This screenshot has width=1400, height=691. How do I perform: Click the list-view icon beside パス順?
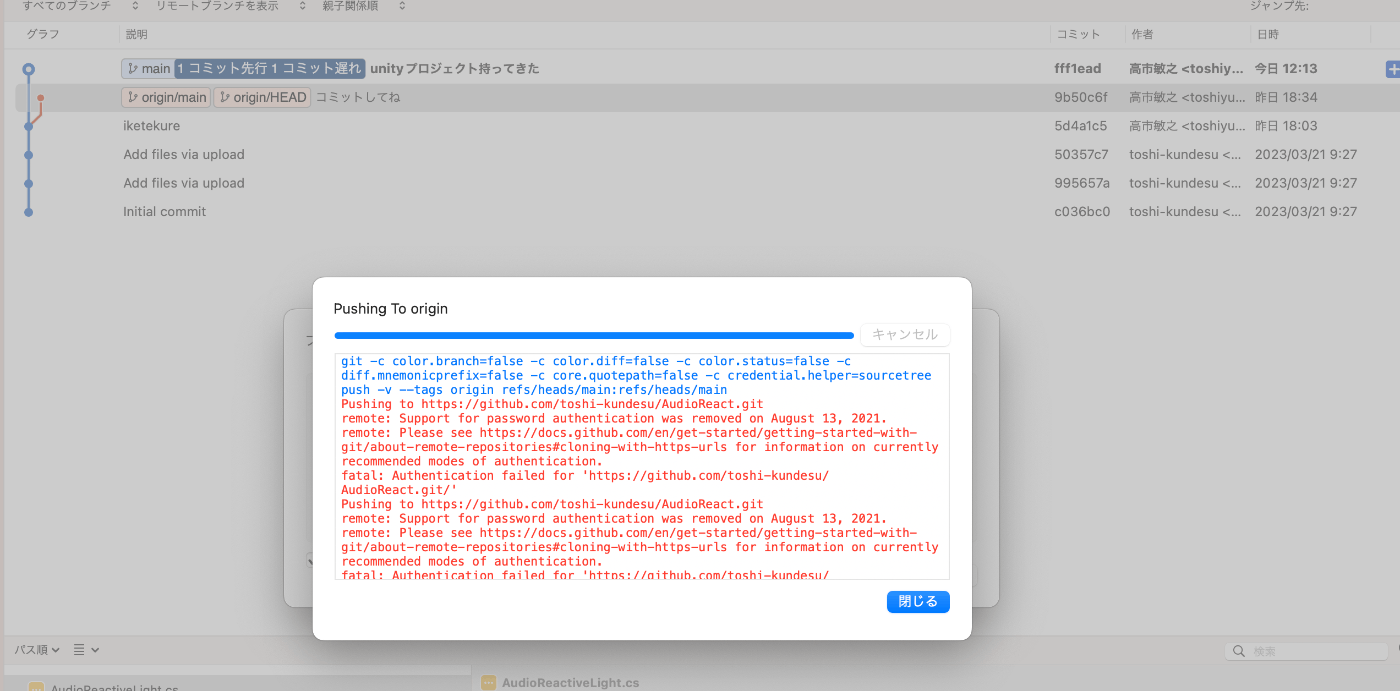[x=80, y=649]
